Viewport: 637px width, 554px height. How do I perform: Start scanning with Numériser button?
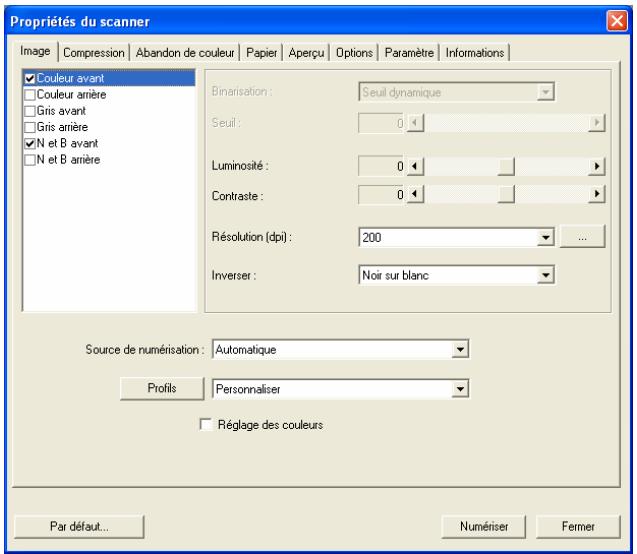click(x=483, y=527)
